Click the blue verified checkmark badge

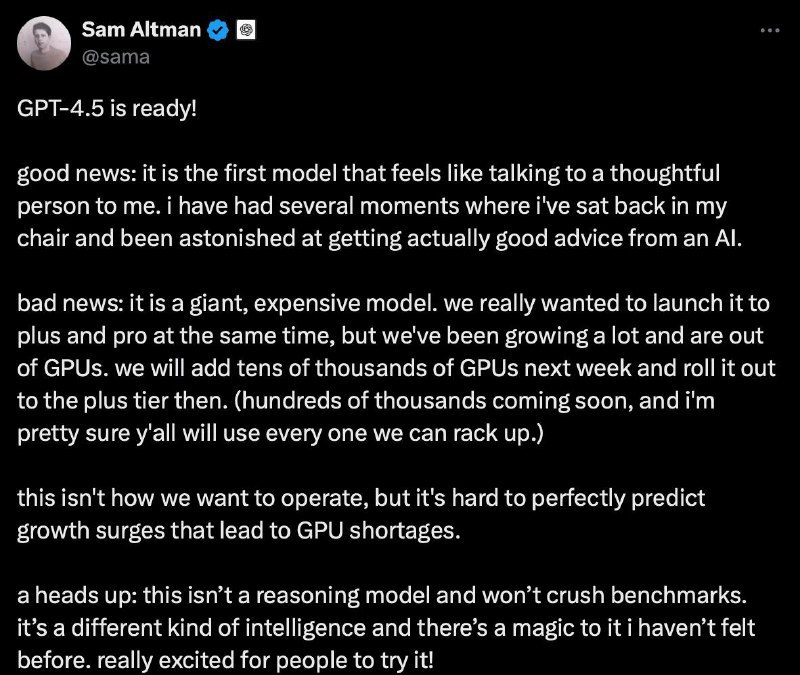(x=218, y=31)
